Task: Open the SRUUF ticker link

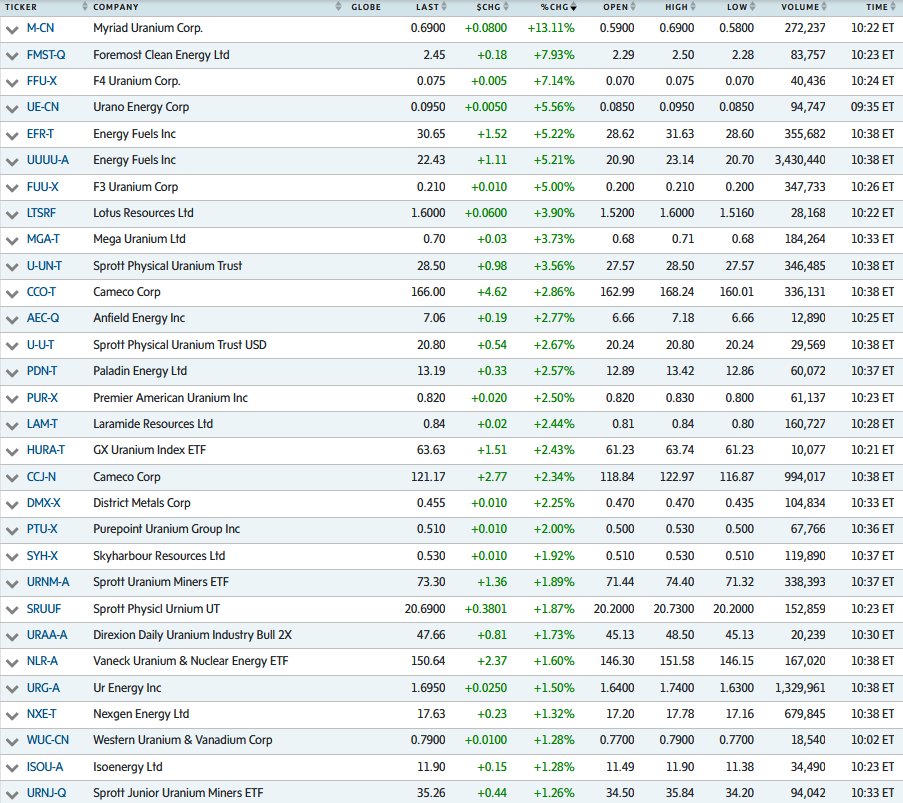Action: [44, 608]
